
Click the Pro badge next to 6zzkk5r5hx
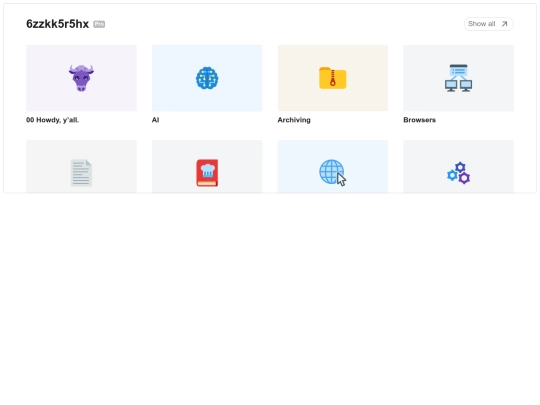[99, 24]
